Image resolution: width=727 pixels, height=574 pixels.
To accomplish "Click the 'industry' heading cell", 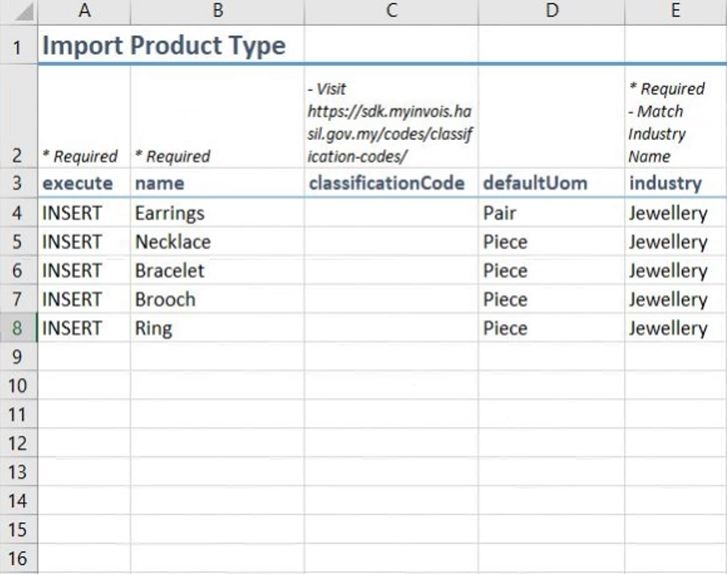I will coord(676,183).
